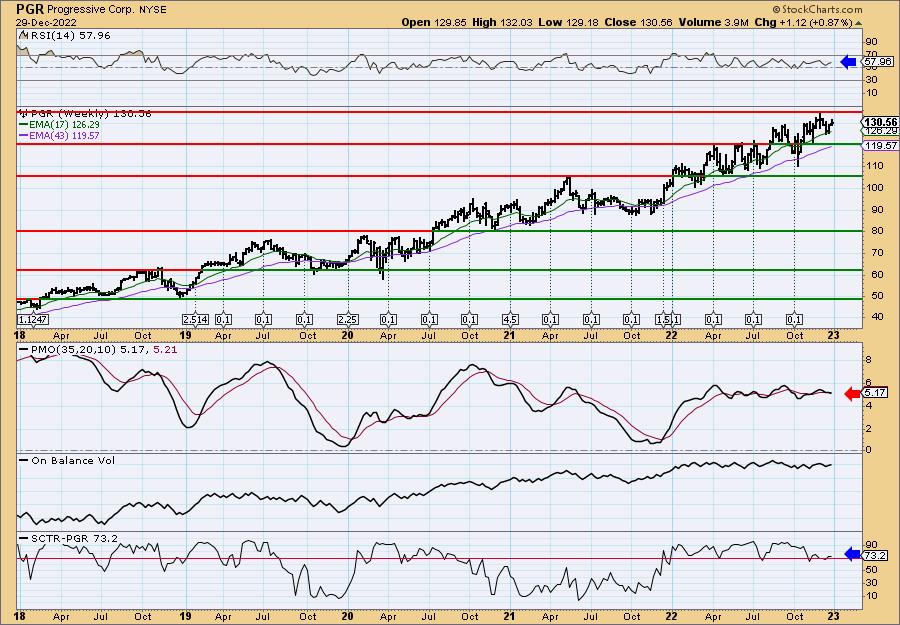Click the 0.1 dividend marker above Apr 2021
The image size is (900, 625).
pos(550,319)
